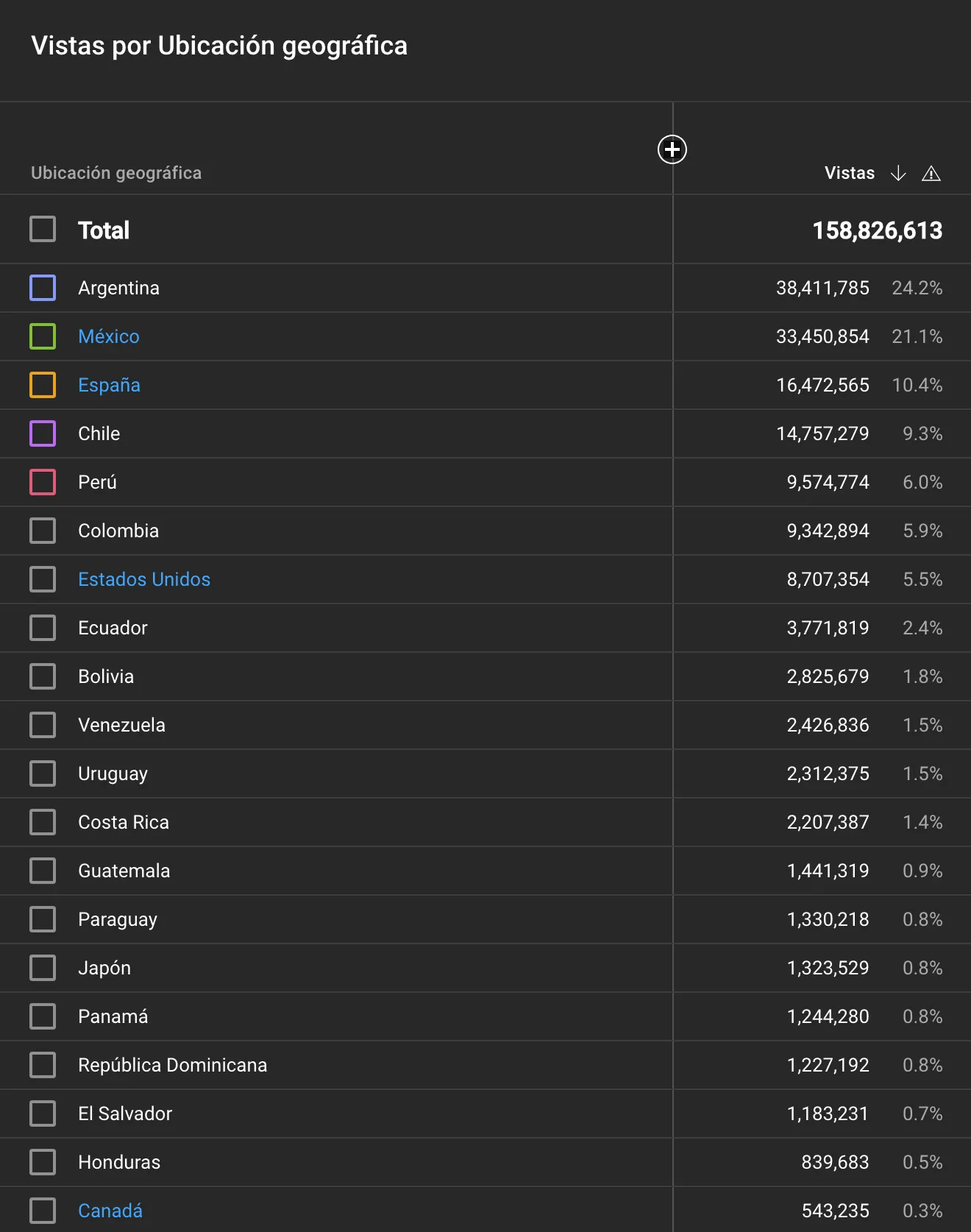Enable the Colombia checkbox
This screenshot has width=971, height=1232.
tap(43, 531)
